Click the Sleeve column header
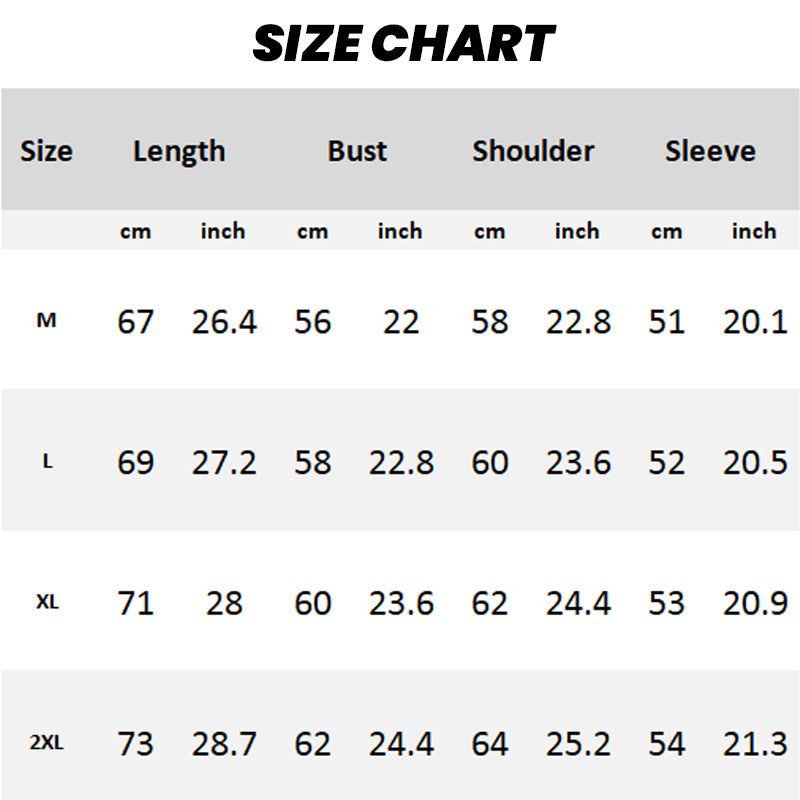 [710, 151]
